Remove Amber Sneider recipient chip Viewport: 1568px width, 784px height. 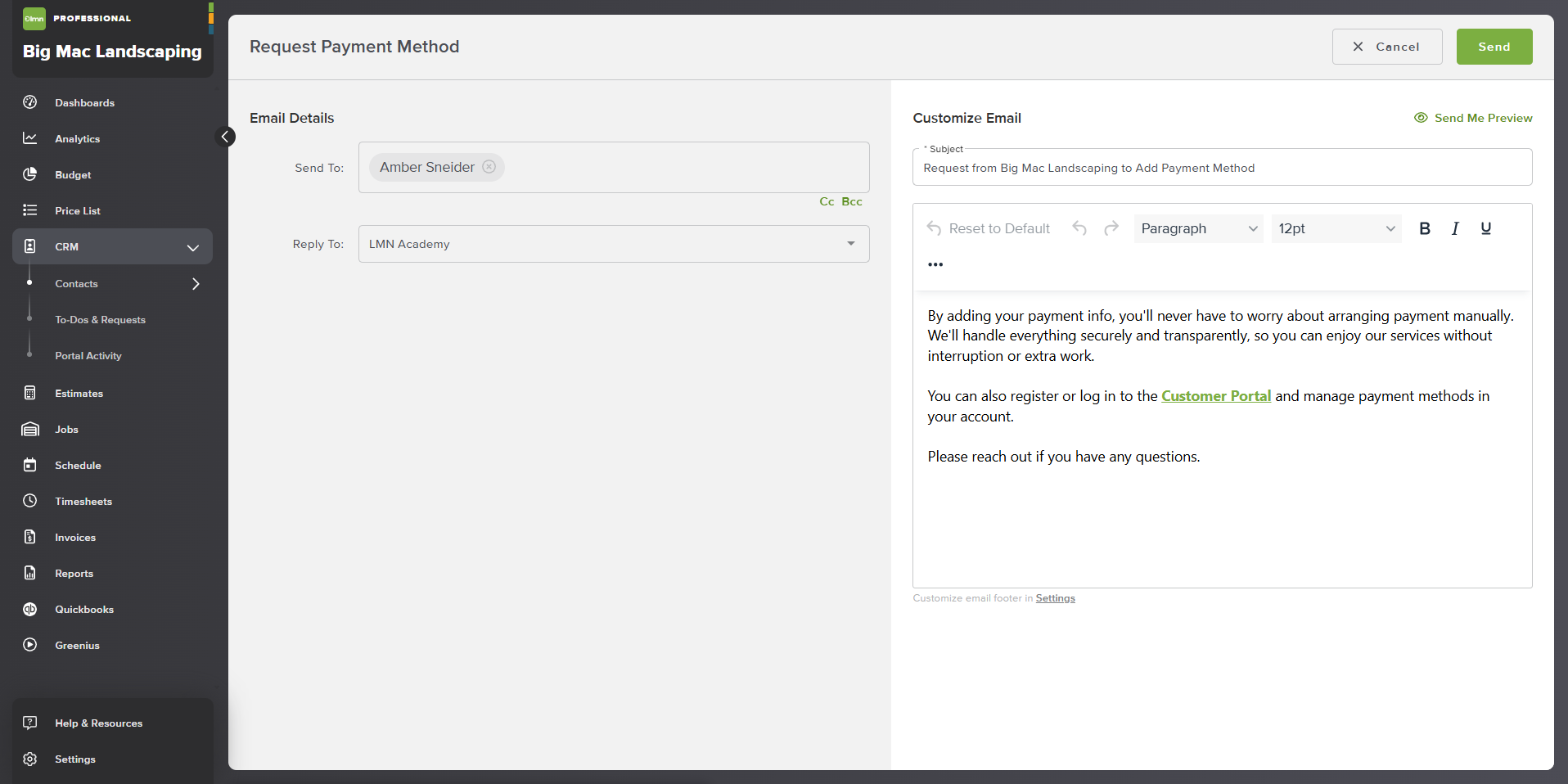point(489,167)
